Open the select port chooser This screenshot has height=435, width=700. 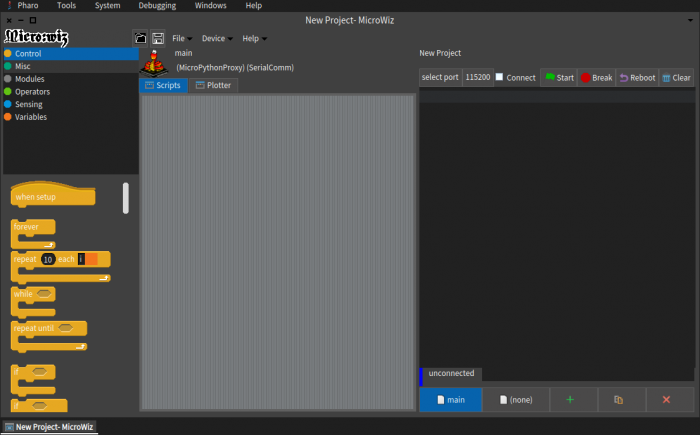tap(440, 77)
